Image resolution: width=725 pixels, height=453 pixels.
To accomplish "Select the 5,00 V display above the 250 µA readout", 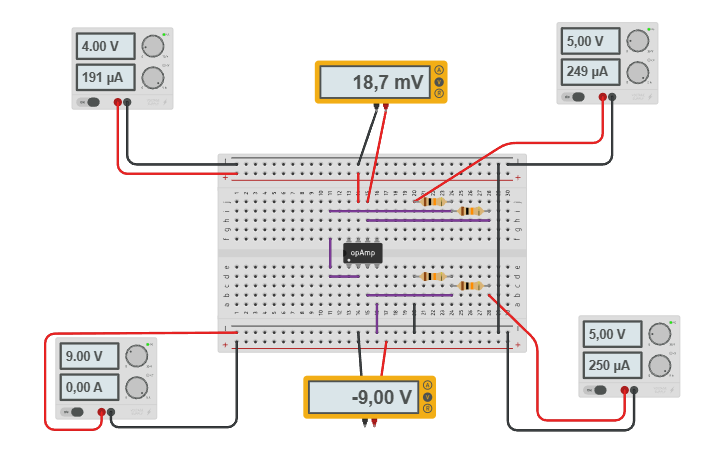I will [x=612, y=334].
